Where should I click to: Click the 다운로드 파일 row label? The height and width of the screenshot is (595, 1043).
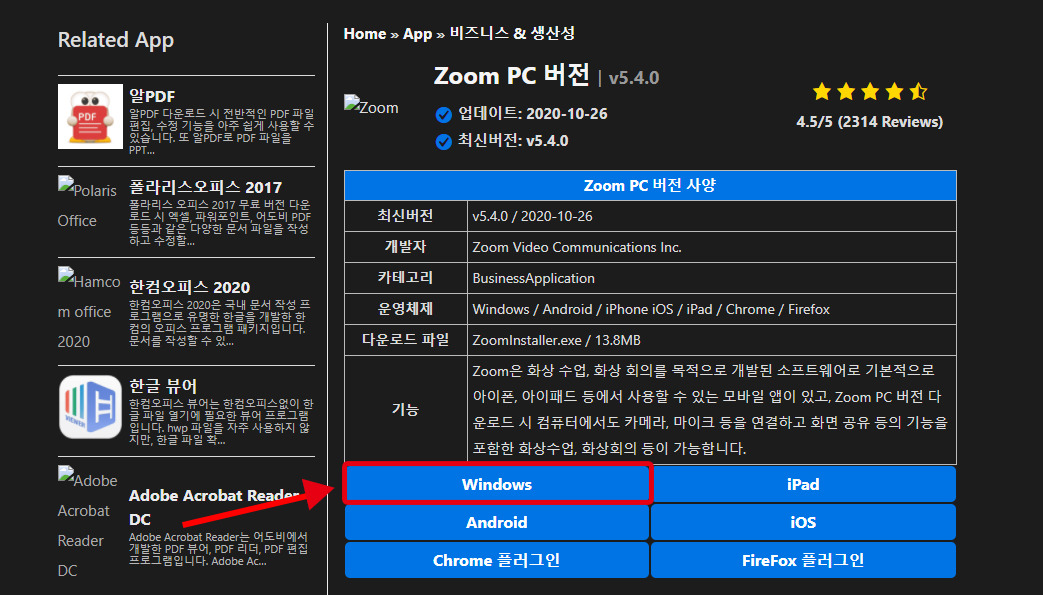406,340
